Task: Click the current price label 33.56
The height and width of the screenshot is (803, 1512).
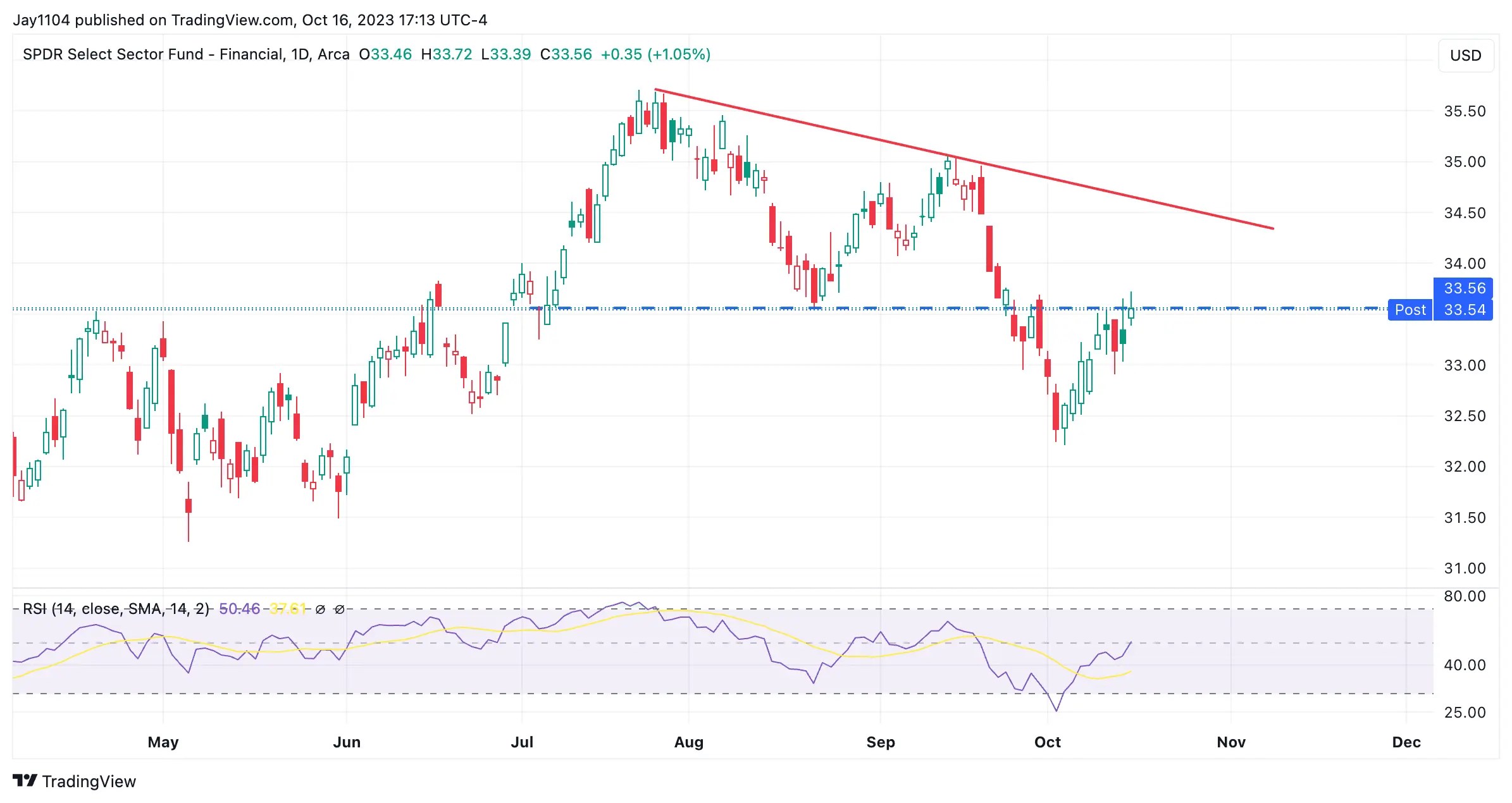Action: point(1463,288)
